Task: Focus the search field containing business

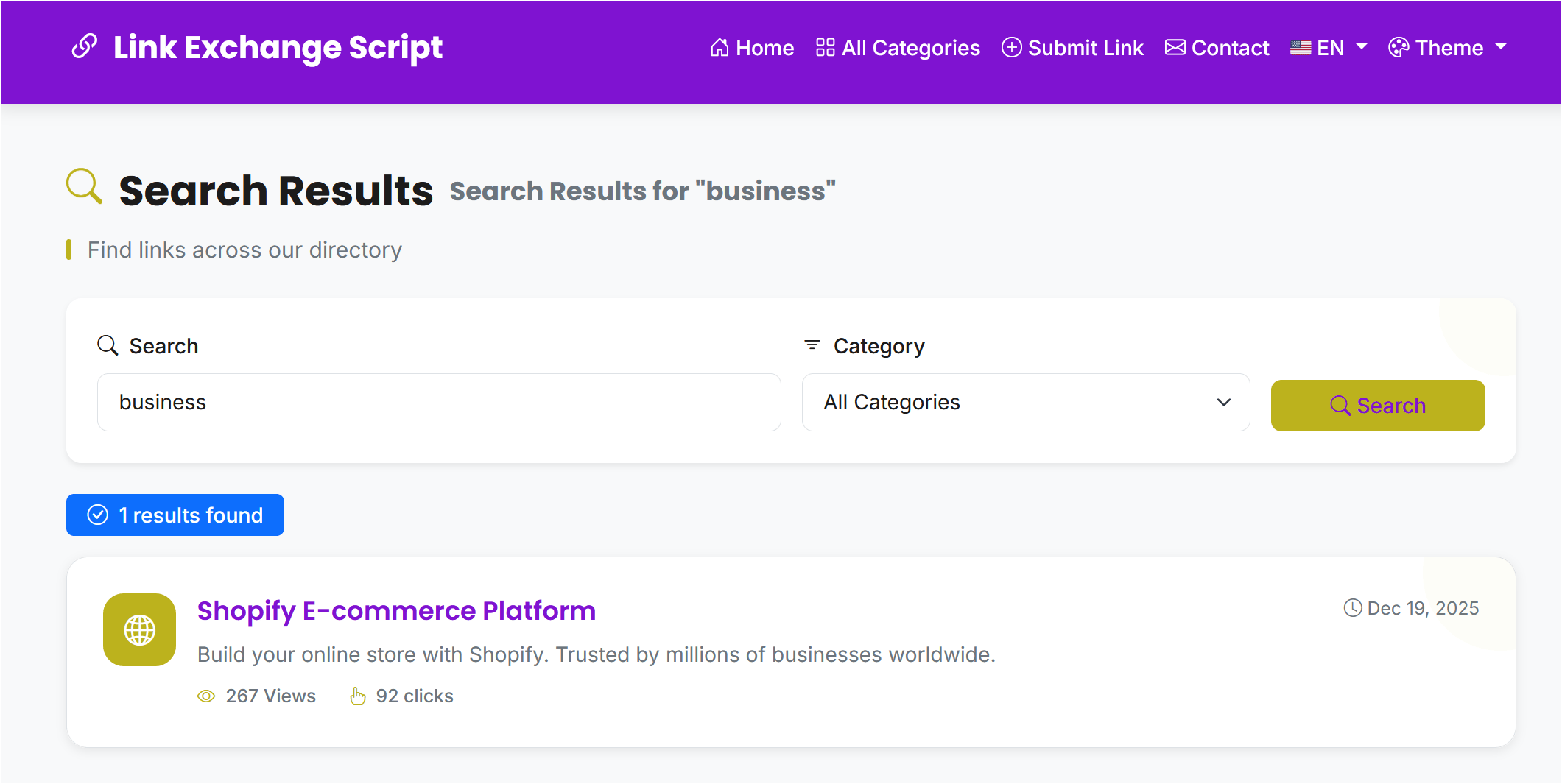Action: (x=439, y=402)
